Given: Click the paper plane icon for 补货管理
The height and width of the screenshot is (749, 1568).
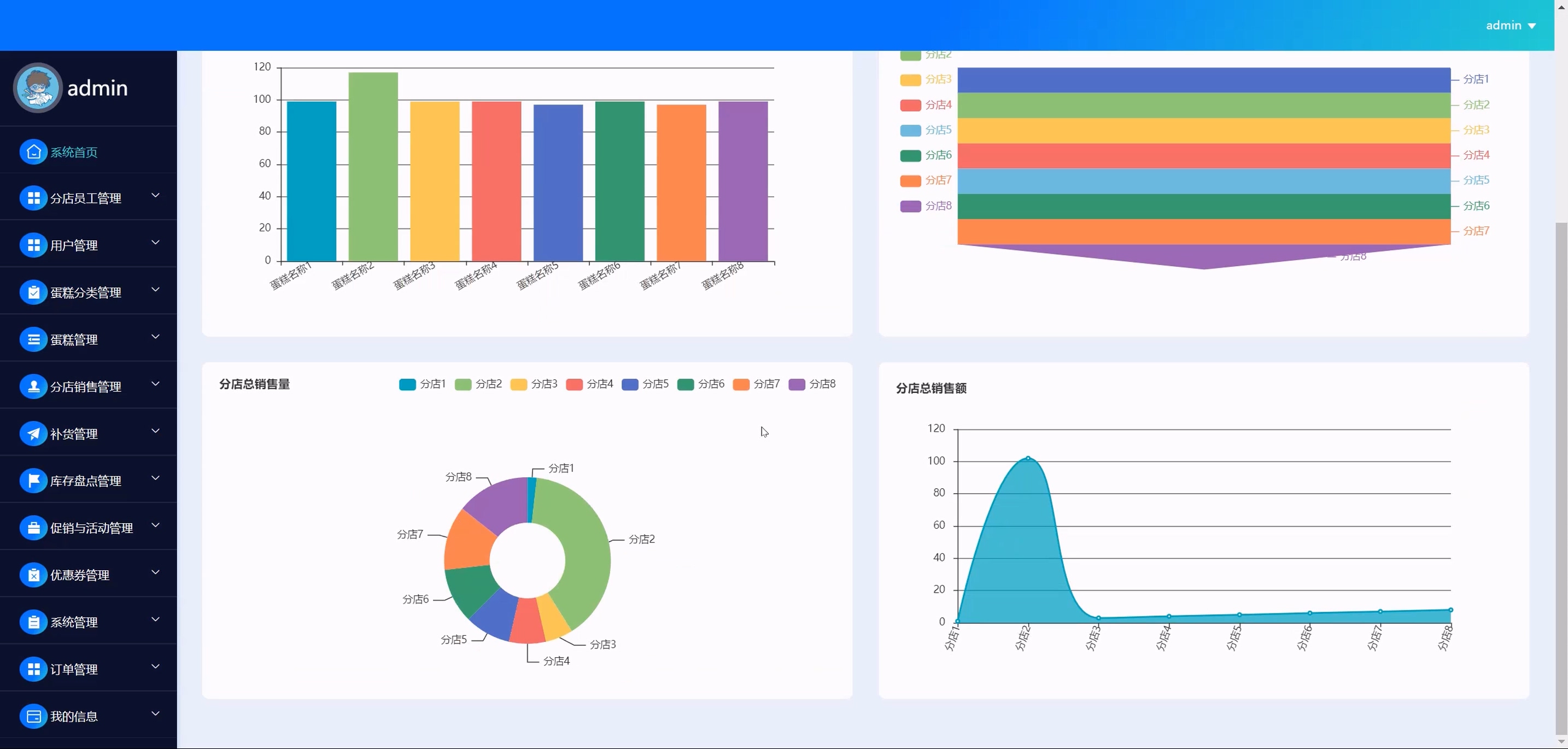Looking at the screenshot, I should click(33, 434).
